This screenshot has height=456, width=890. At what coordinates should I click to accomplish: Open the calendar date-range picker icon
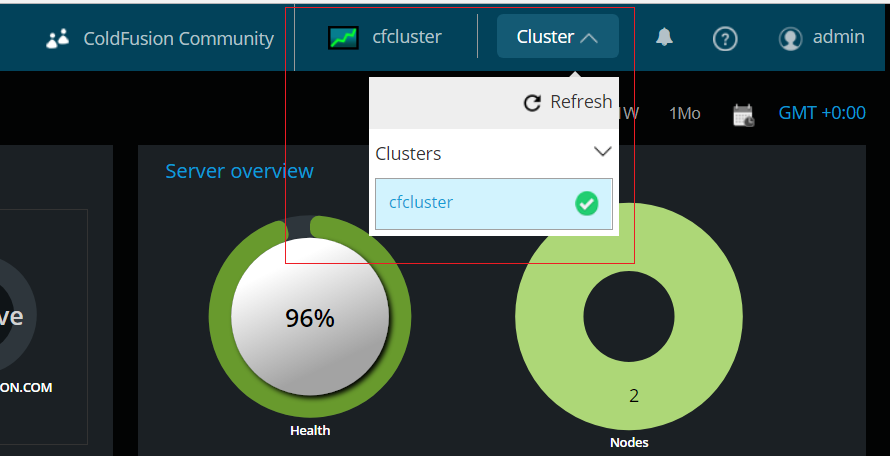(x=743, y=114)
